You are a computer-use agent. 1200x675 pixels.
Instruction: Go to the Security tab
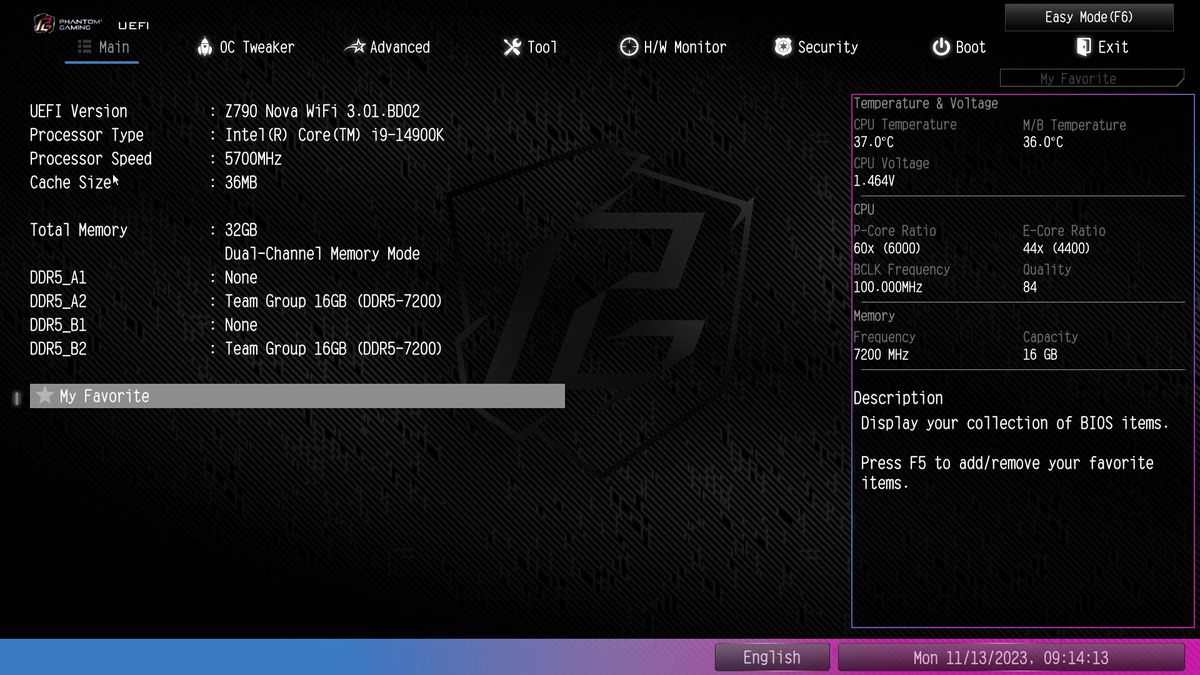[x=816, y=47]
